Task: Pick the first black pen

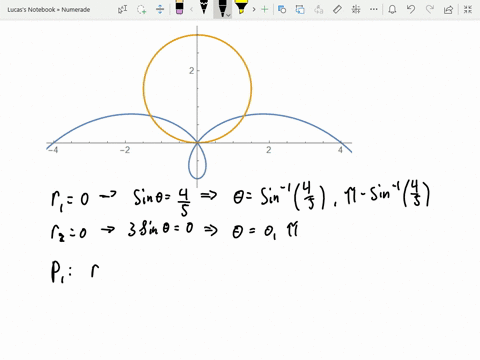Action: pyautogui.click(x=204, y=7)
